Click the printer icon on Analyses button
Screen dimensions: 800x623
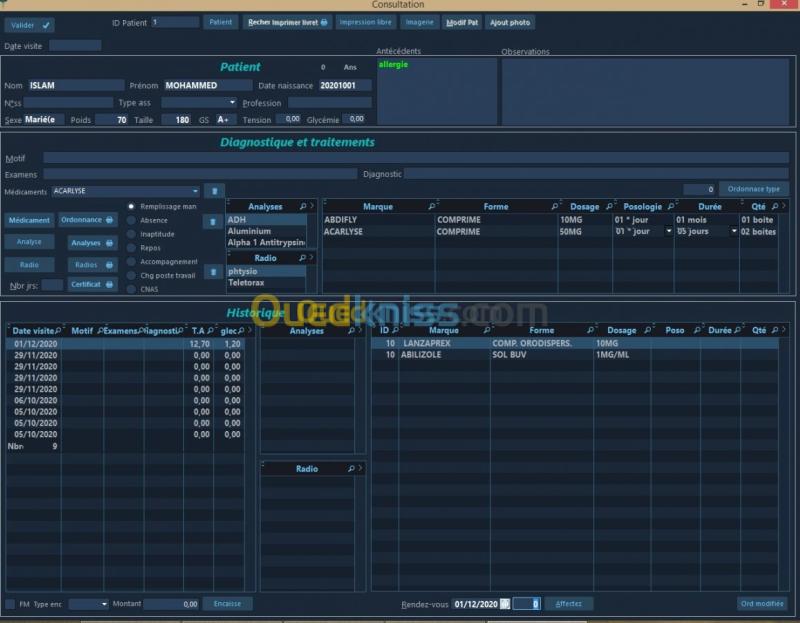109,243
